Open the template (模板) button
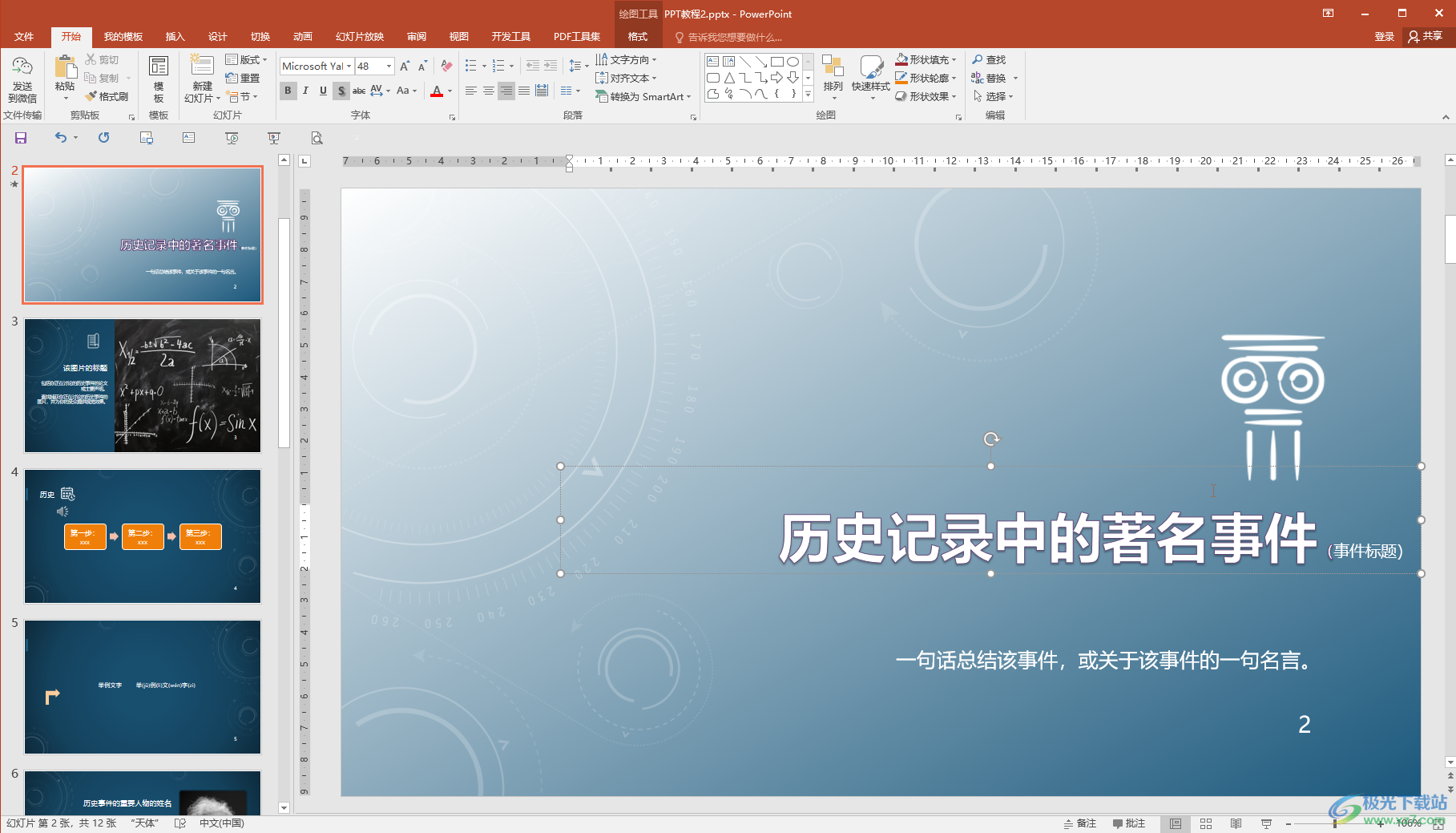Screen dimensions: 1456x833 159,80
